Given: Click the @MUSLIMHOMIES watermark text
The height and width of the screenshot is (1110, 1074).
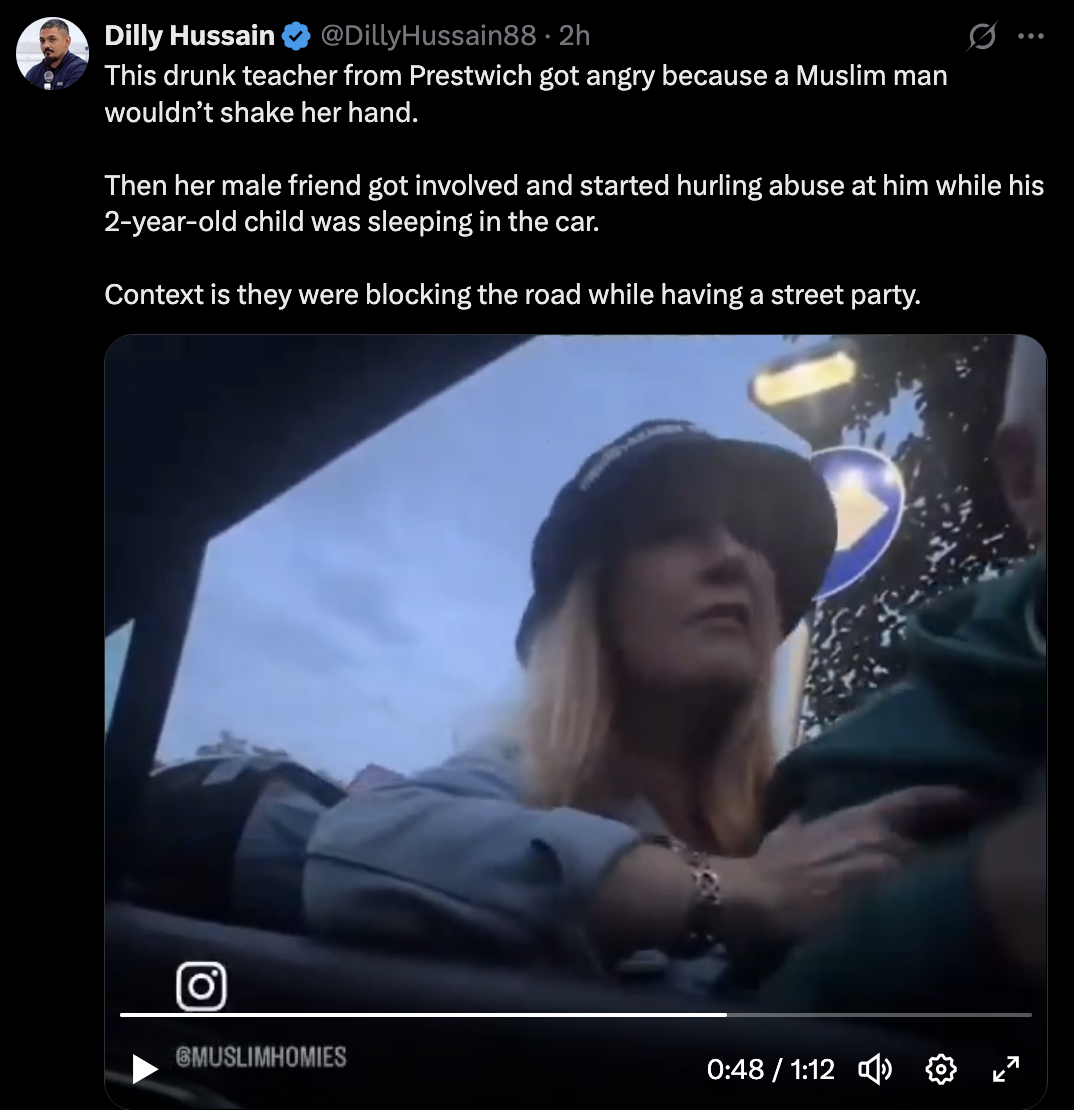Looking at the screenshot, I should [261, 1057].
